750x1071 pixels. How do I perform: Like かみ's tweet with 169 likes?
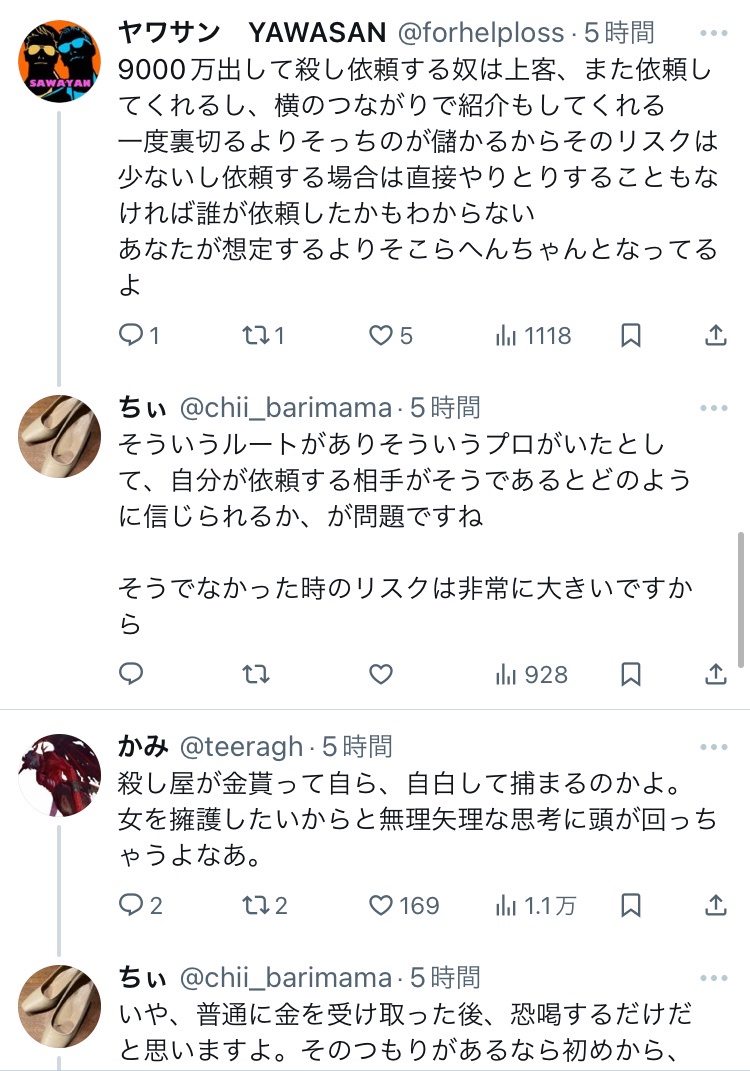click(381, 906)
